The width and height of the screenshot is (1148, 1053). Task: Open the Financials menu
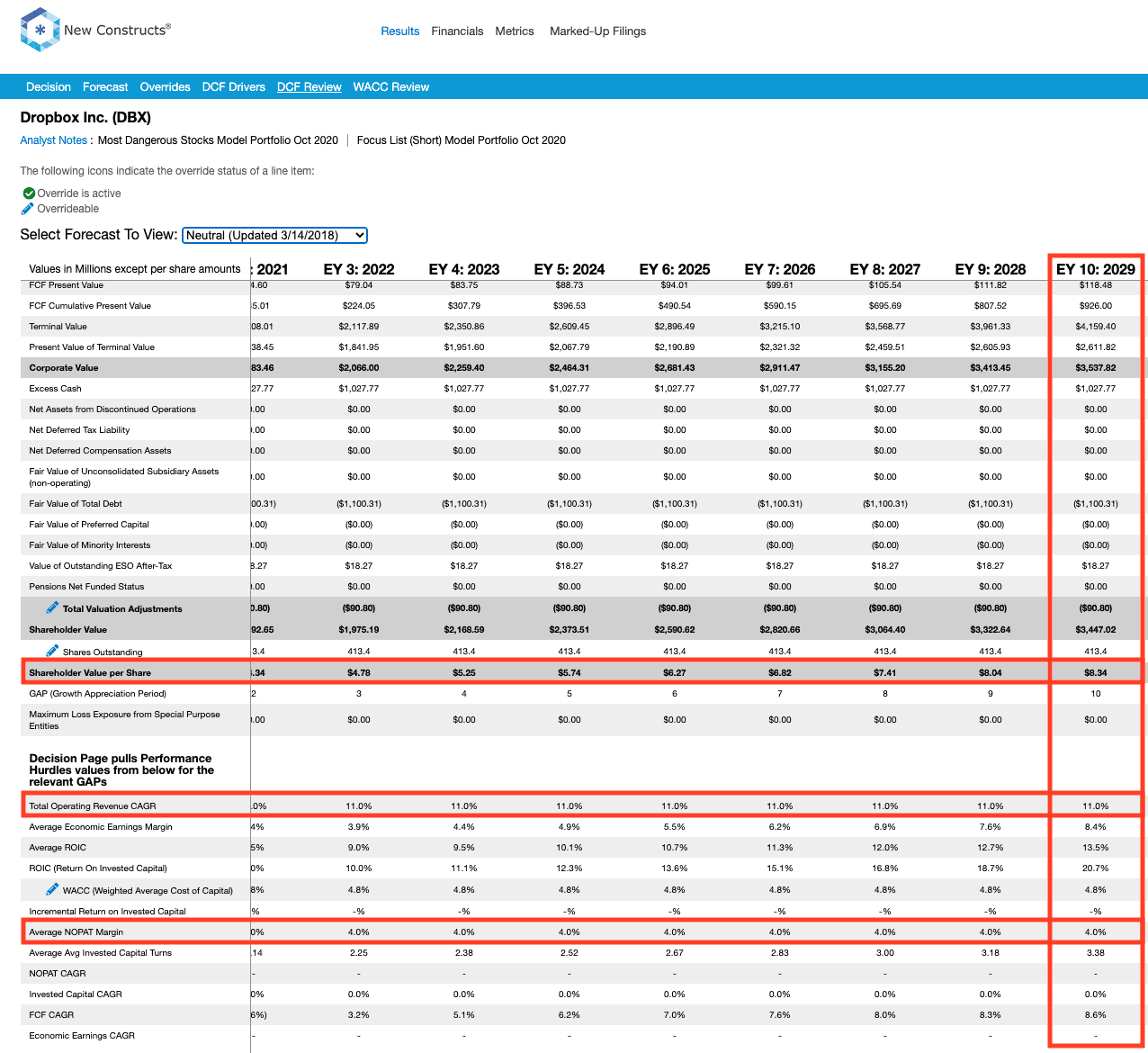tap(457, 31)
